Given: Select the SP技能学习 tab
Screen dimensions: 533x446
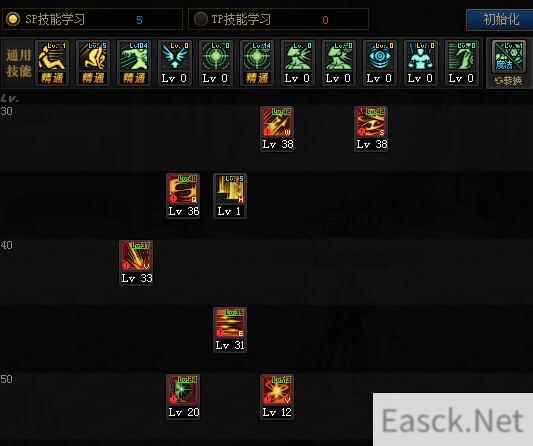Looking at the screenshot, I should pos(92,19).
